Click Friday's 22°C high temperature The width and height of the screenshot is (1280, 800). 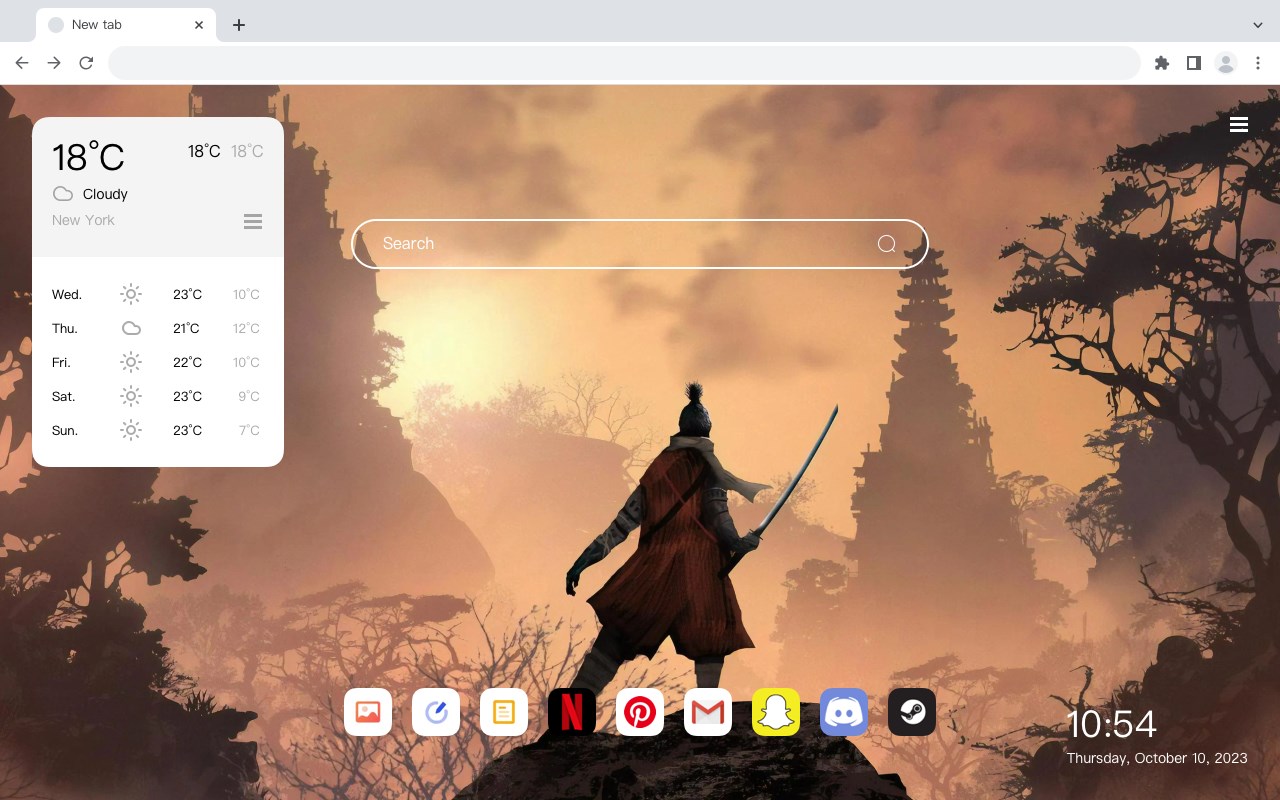tap(187, 362)
